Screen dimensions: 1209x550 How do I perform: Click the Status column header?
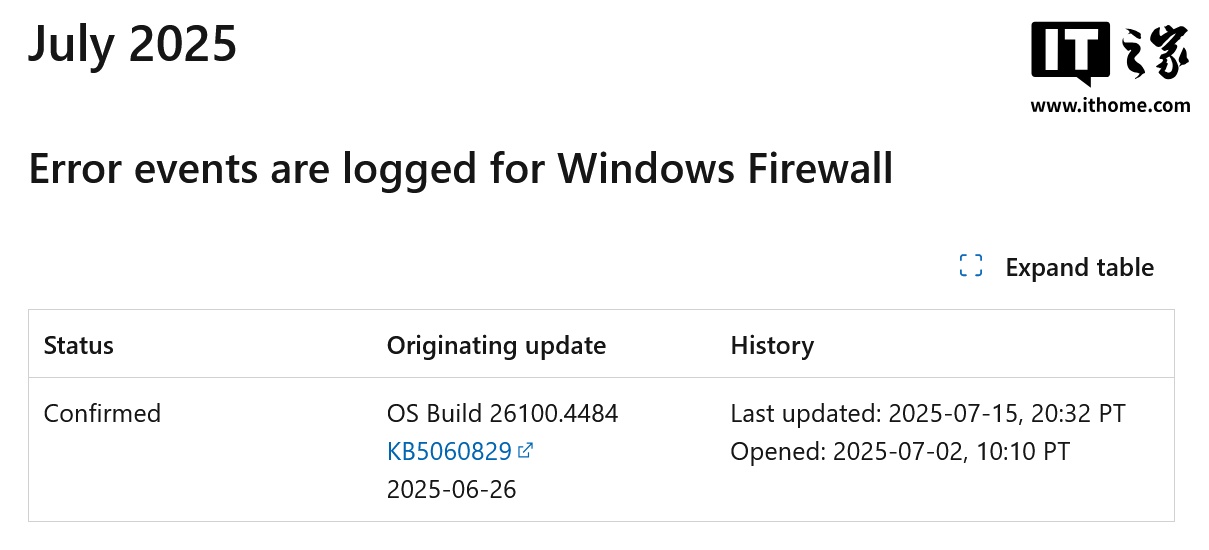tap(79, 346)
